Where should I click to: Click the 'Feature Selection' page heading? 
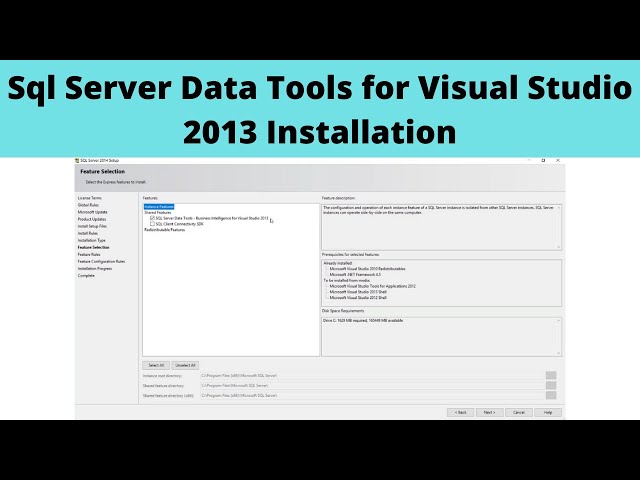[x=102, y=171]
